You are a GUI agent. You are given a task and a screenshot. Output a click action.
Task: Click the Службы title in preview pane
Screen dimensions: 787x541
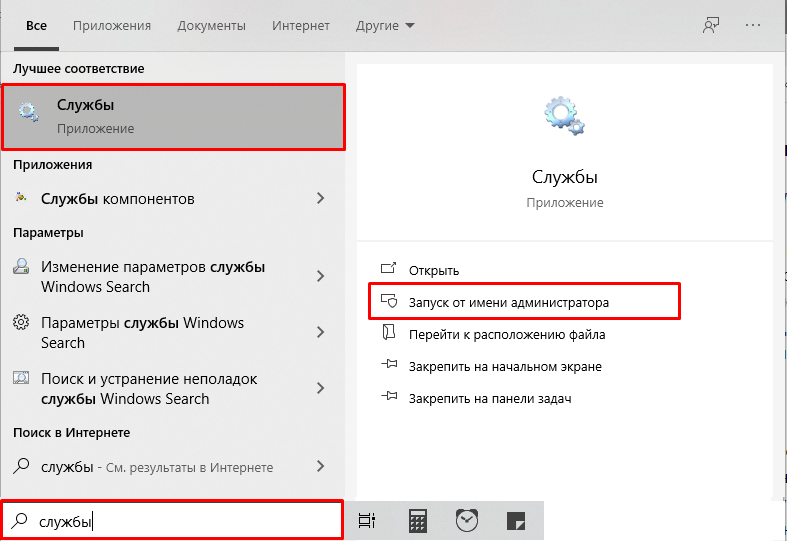(565, 177)
